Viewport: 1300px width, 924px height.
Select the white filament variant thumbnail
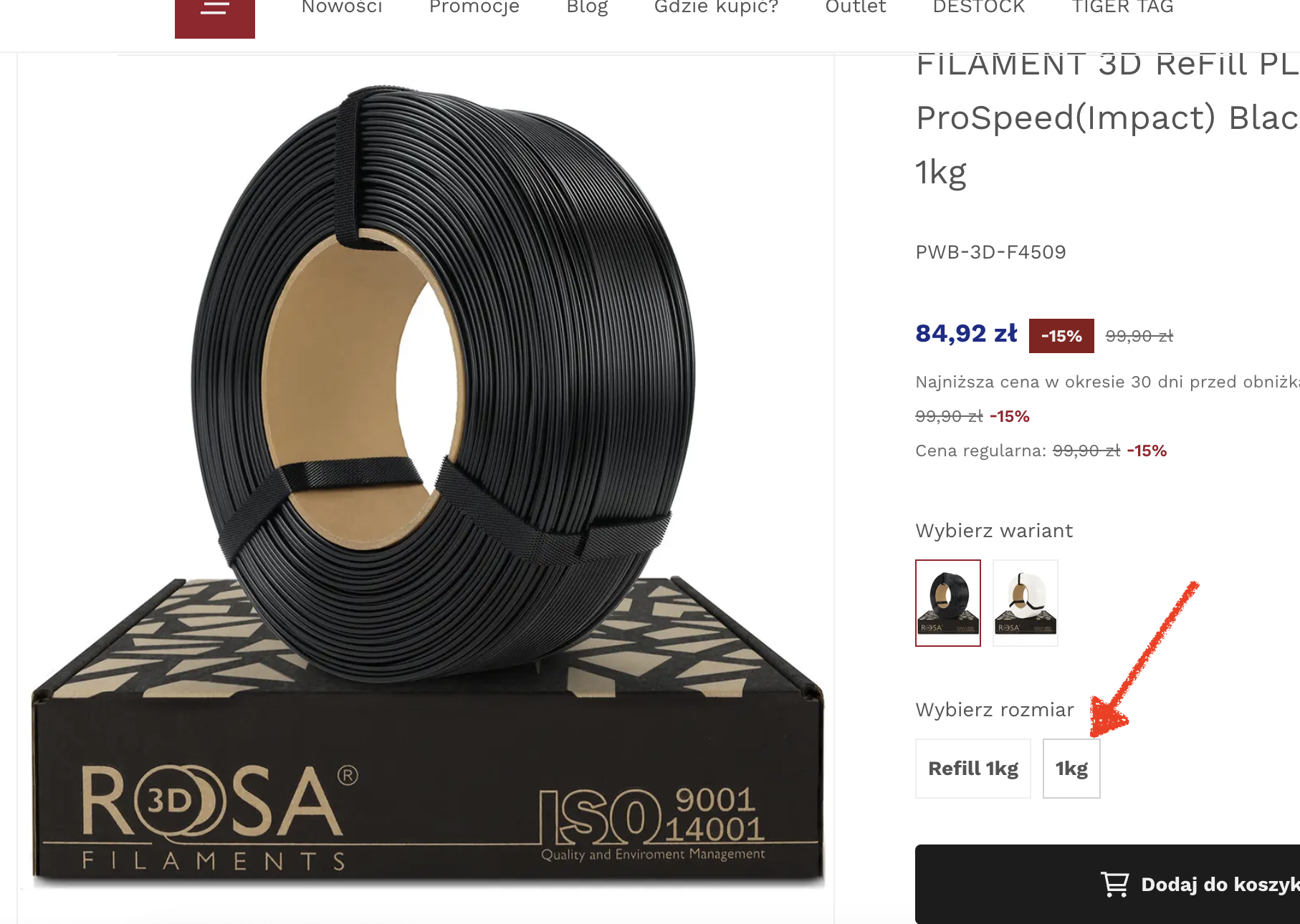(x=1026, y=603)
